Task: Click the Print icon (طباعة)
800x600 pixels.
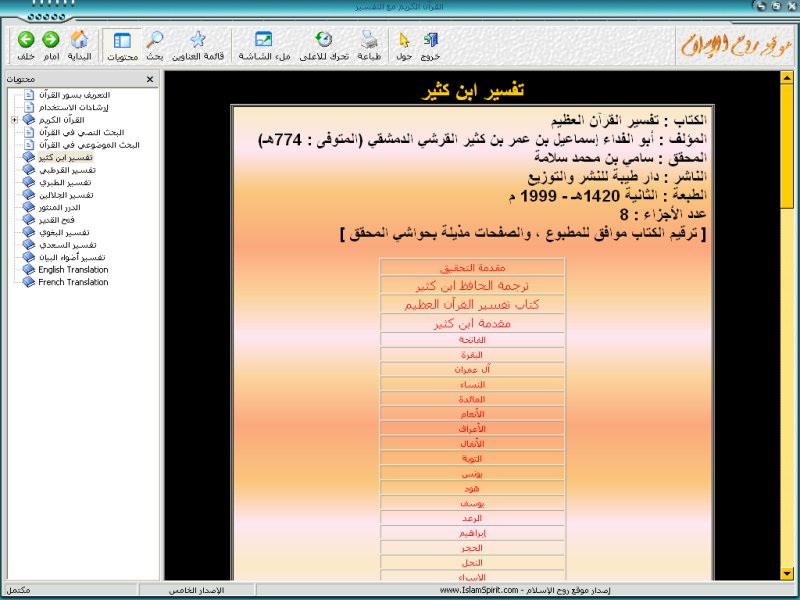Action: click(369, 40)
